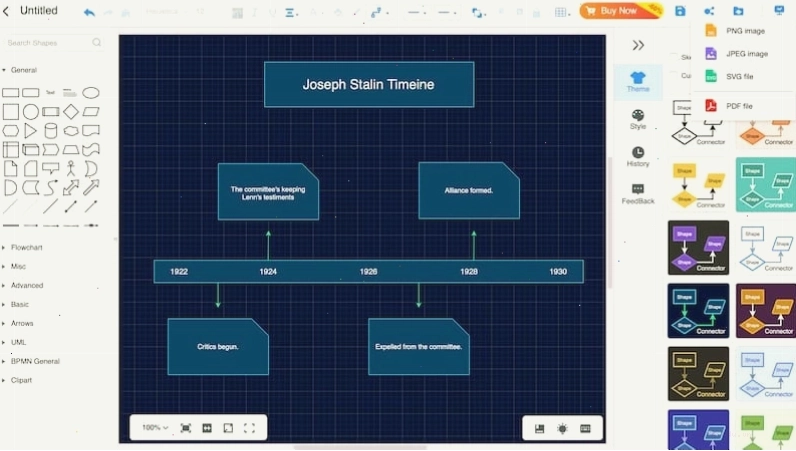Open the Style panel
The height and width of the screenshot is (451, 796).
(638, 119)
